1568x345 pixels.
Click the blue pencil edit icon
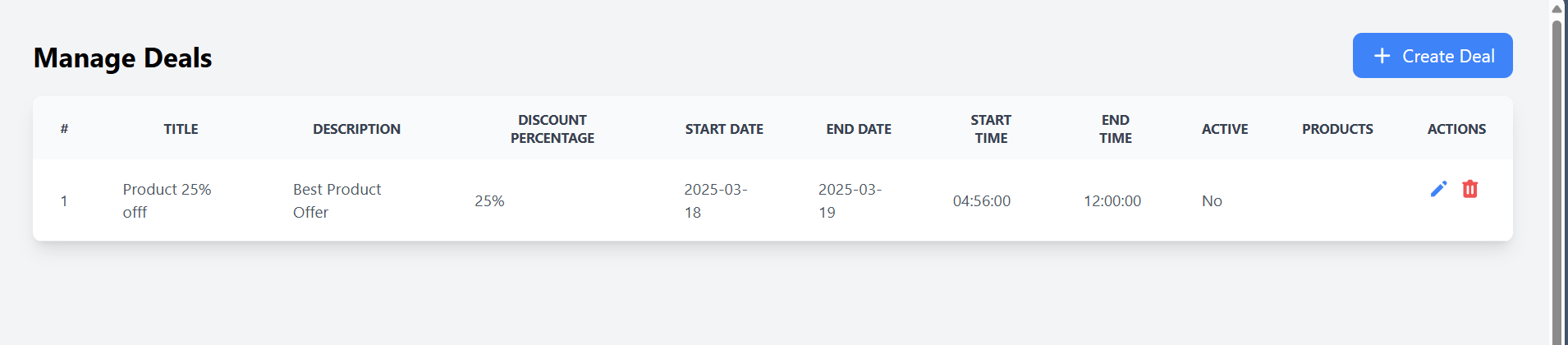tap(1438, 189)
